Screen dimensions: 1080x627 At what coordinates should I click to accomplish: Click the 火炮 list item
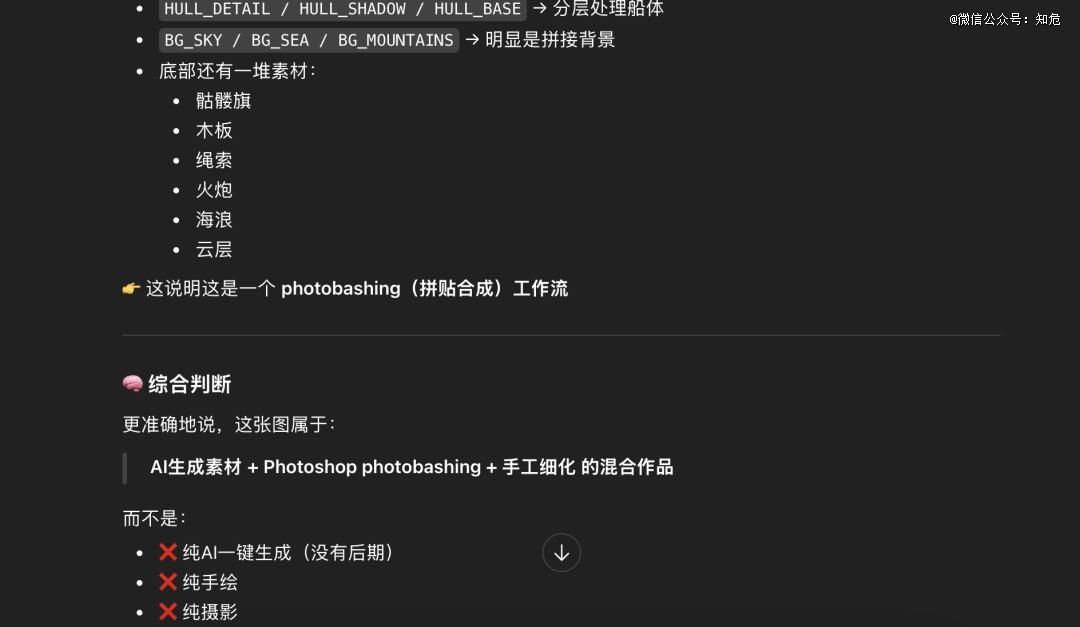pos(214,189)
